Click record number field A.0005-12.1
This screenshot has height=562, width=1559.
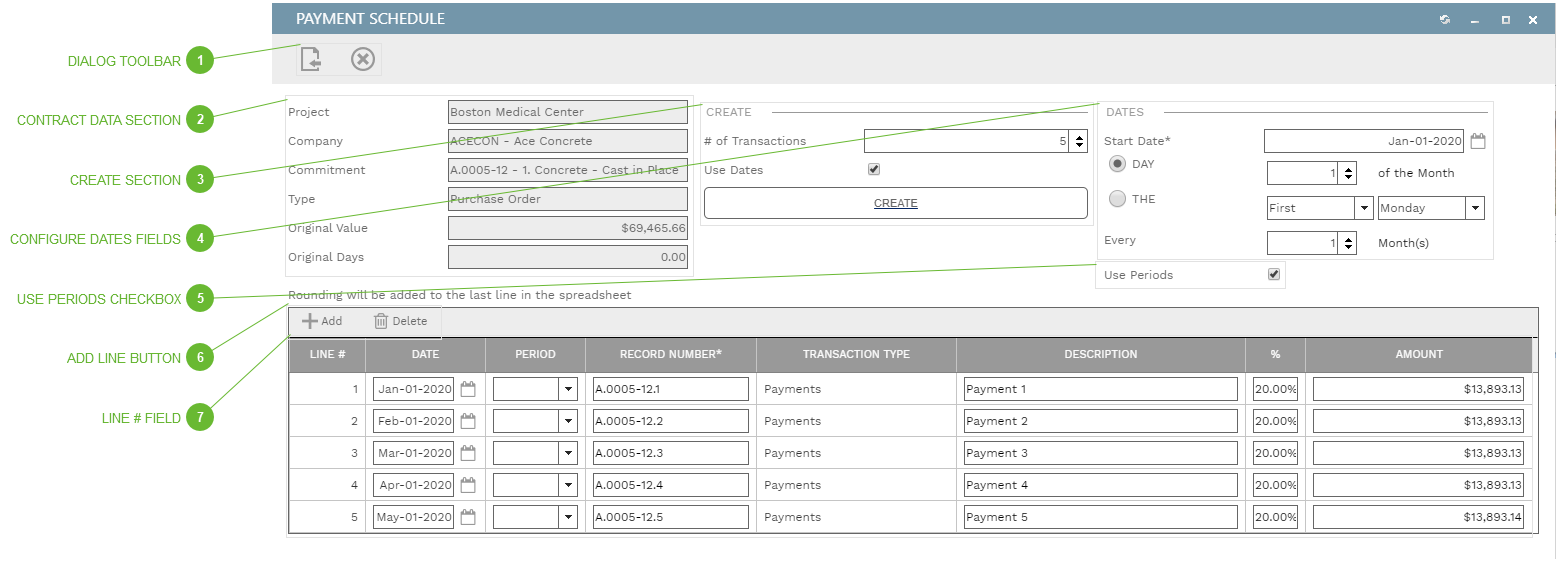tap(671, 389)
